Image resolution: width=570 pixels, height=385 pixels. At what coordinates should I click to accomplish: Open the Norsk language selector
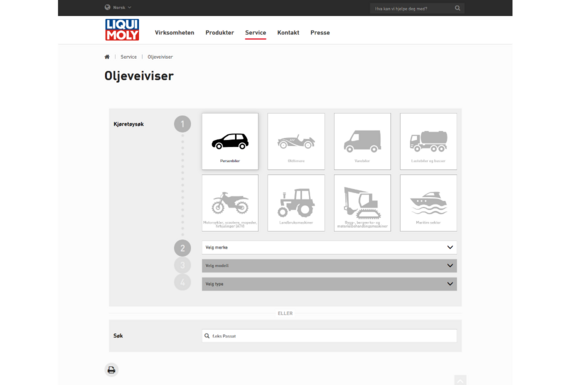[x=118, y=7]
